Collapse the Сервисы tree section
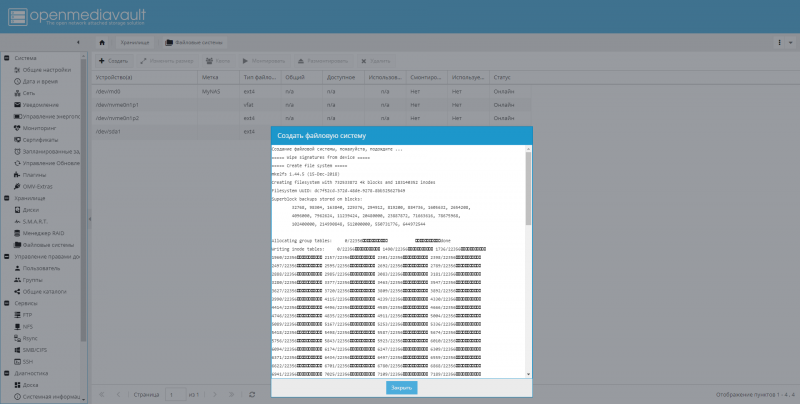Viewport: 800px width, 404px height. pyautogui.click(x=7, y=304)
